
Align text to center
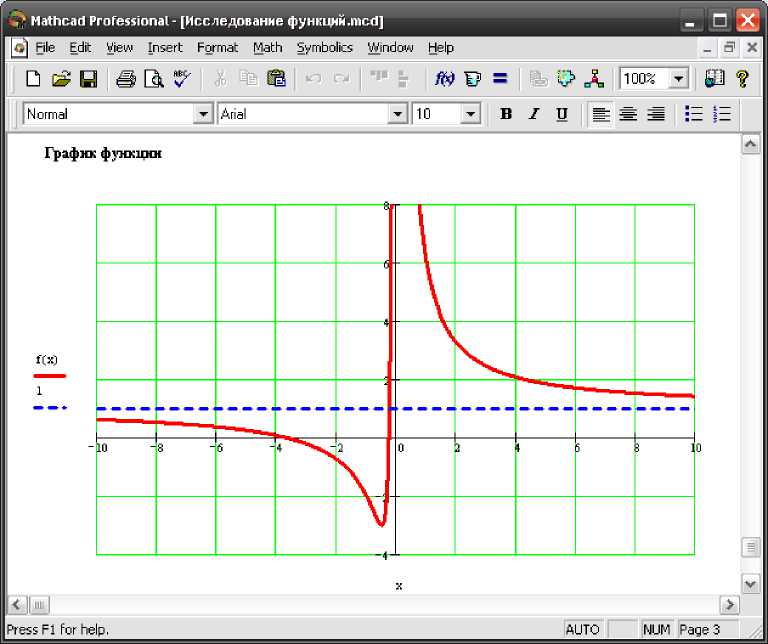click(628, 115)
